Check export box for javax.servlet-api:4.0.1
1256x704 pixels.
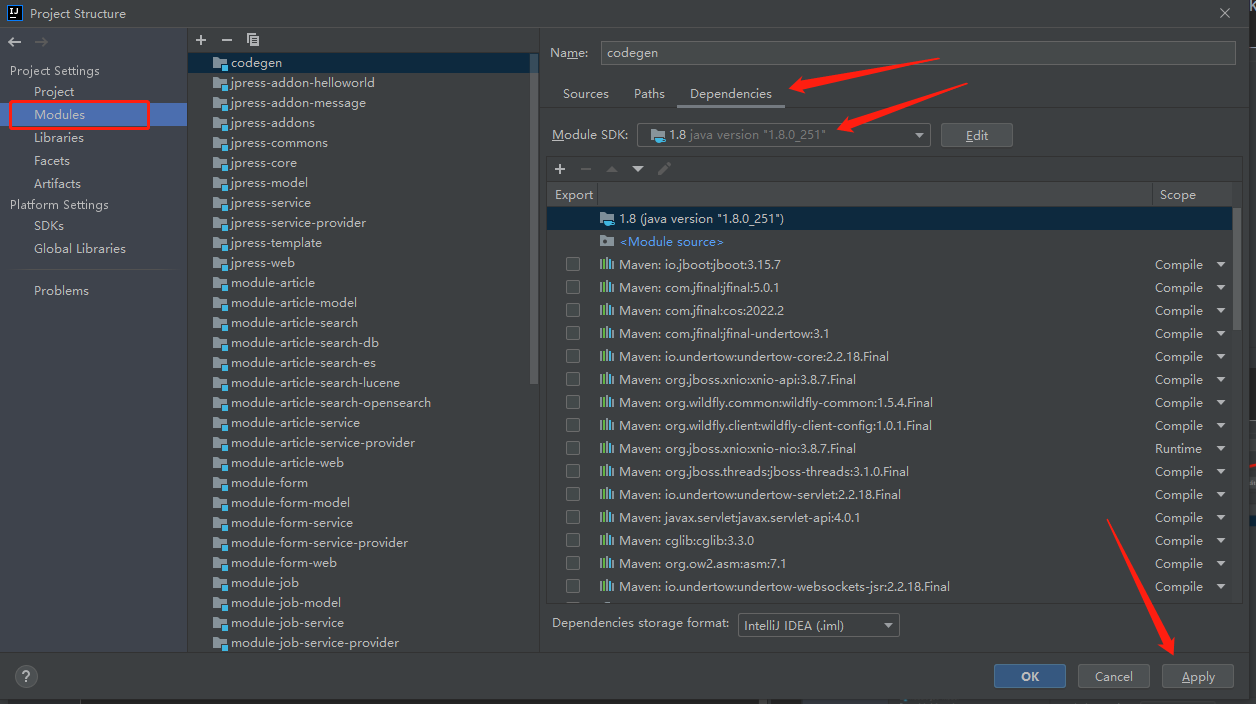point(573,517)
